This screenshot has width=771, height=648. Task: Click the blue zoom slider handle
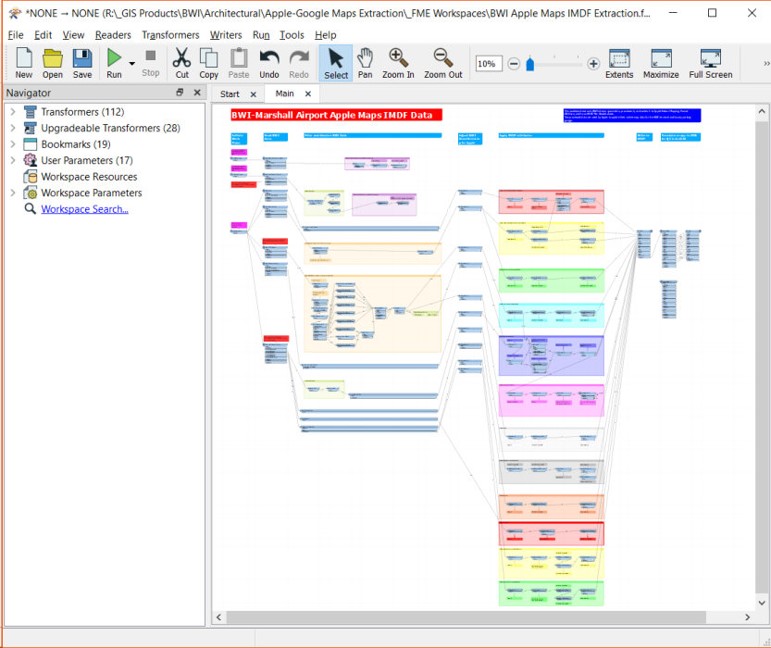click(x=530, y=64)
